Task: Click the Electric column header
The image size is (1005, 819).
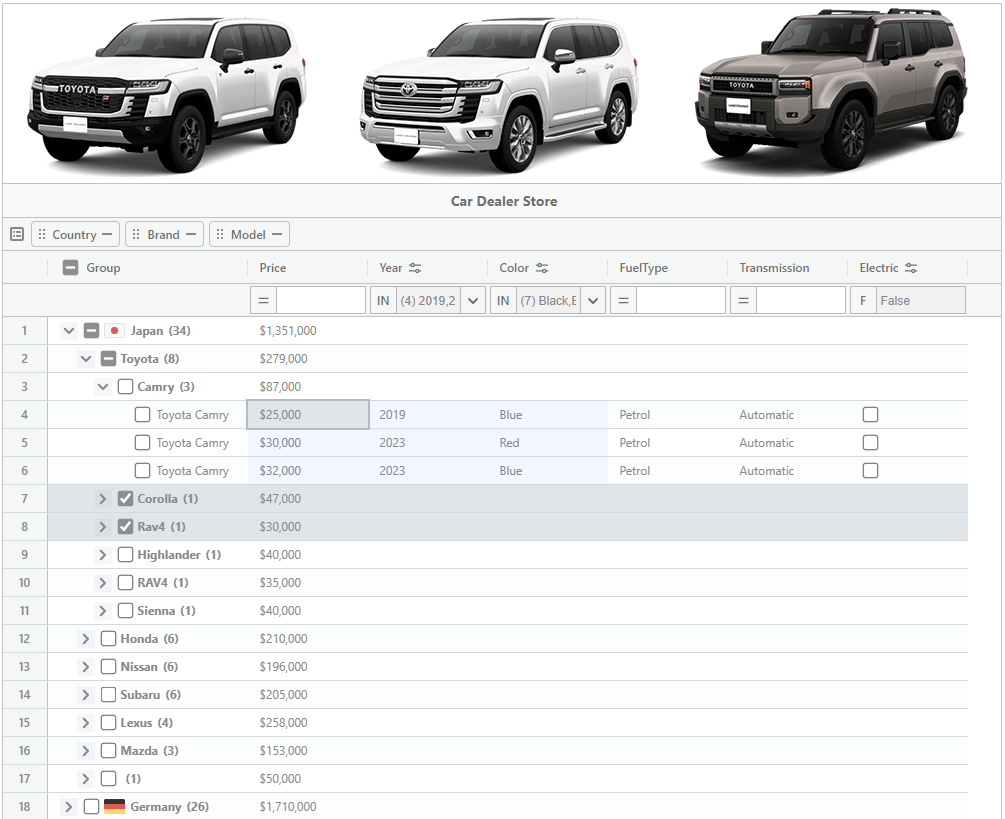Action: 879,268
